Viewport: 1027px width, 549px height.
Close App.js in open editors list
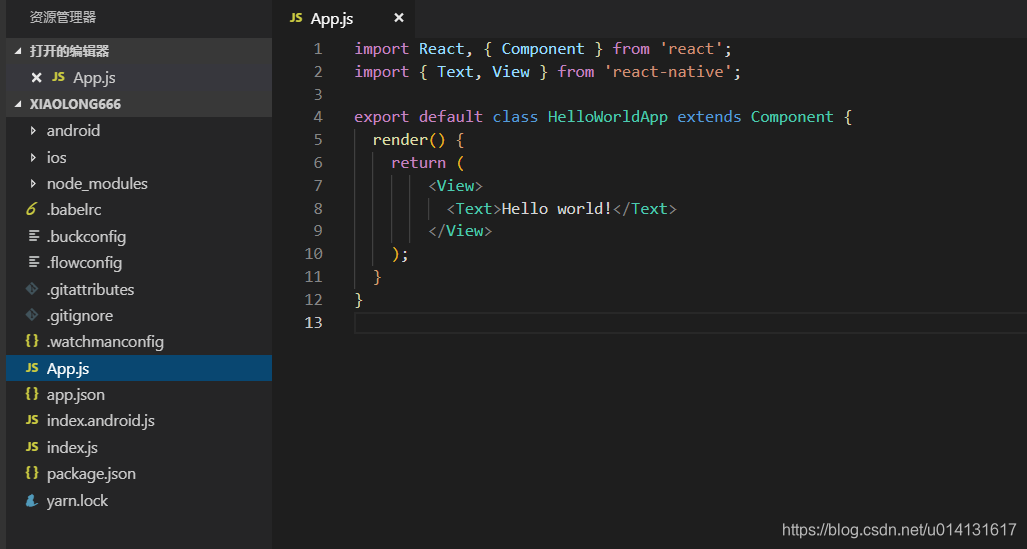tap(37, 78)
